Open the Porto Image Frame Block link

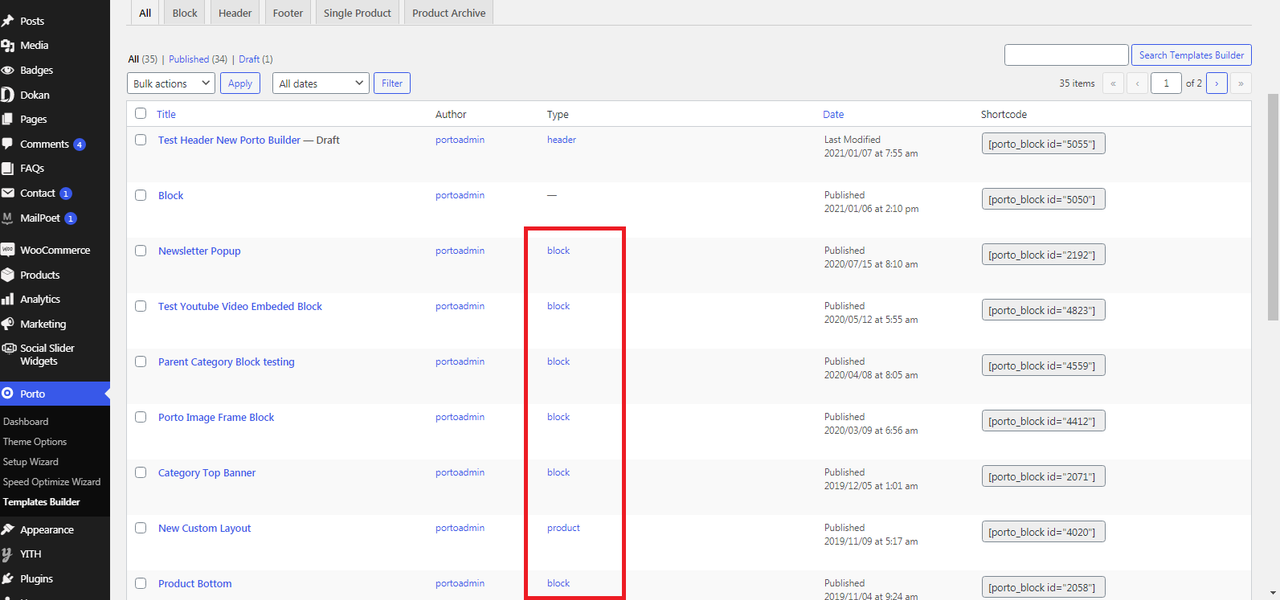click(216, 417)
